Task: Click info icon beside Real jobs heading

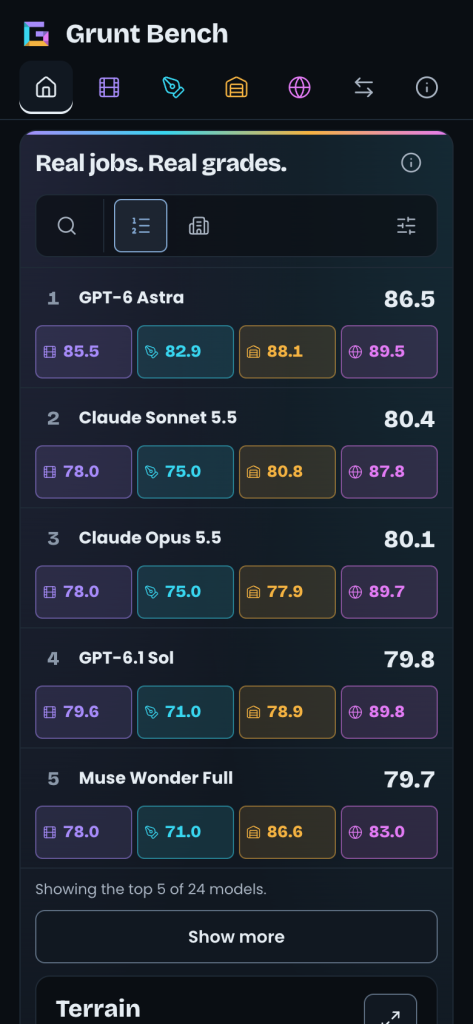Action: [x=411, y=163]
